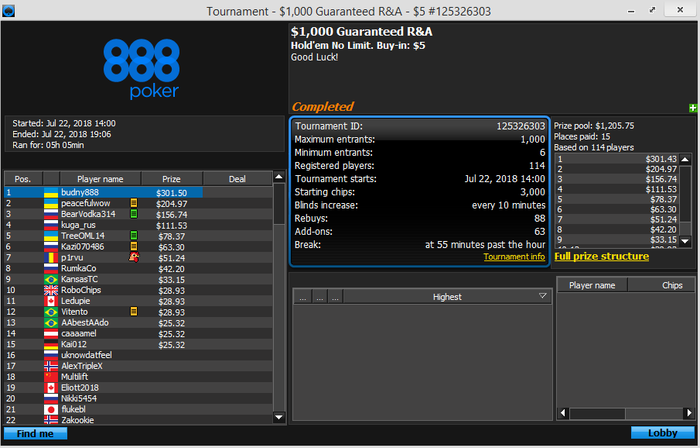This screenshot has width=700, height=448.
Task: Click the Russian flag beside kuga_rus
Action: [51, 225]
